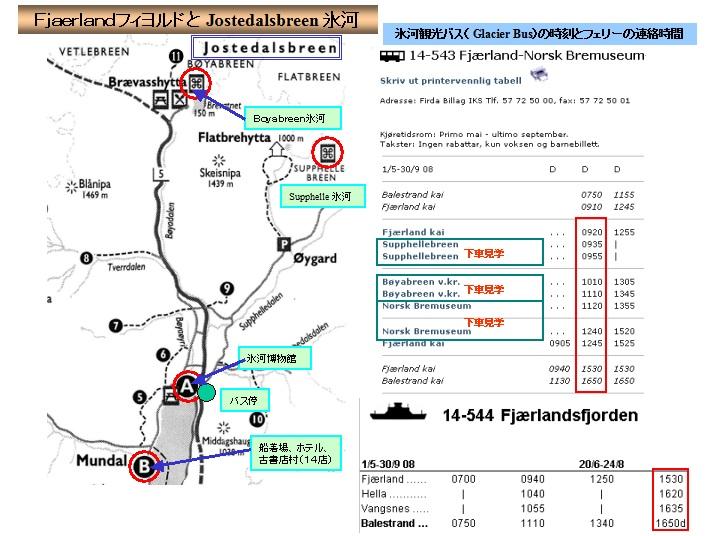Select the circled marker A on map
Screen dimensions: 716x536
186,386
